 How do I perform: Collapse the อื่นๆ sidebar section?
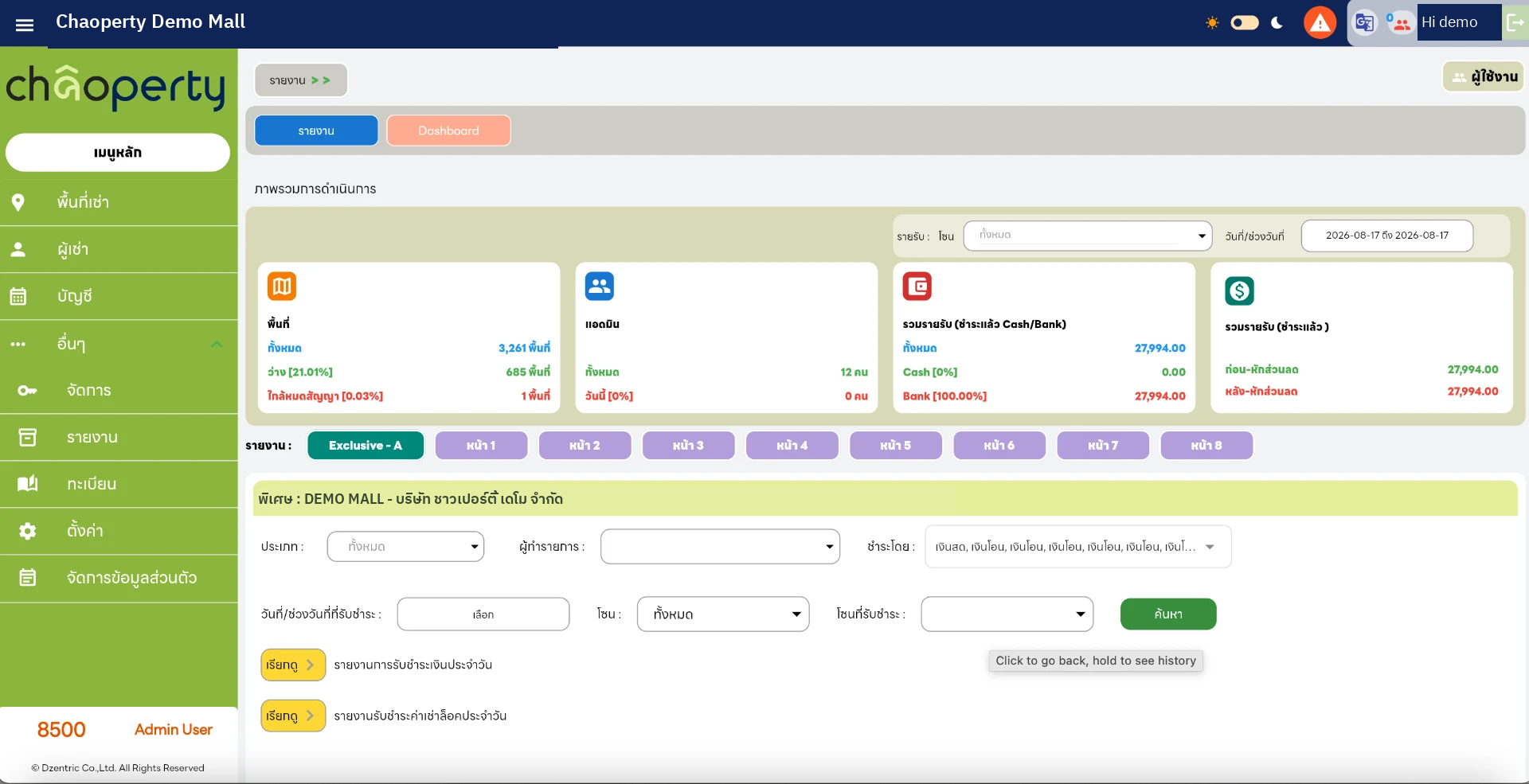[x=216, y=344]
